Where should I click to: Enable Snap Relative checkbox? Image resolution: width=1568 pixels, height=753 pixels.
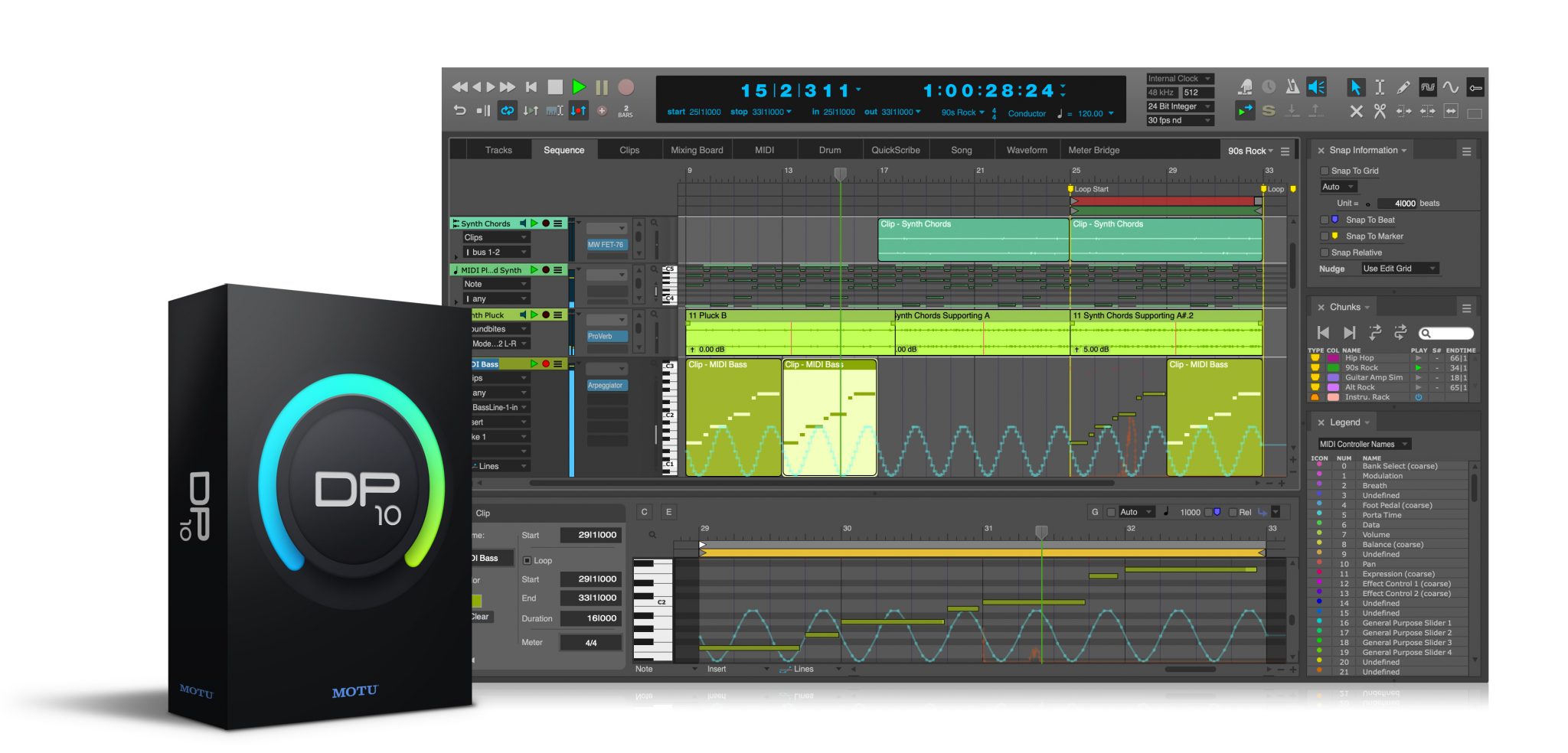[x=1325, y=253]
